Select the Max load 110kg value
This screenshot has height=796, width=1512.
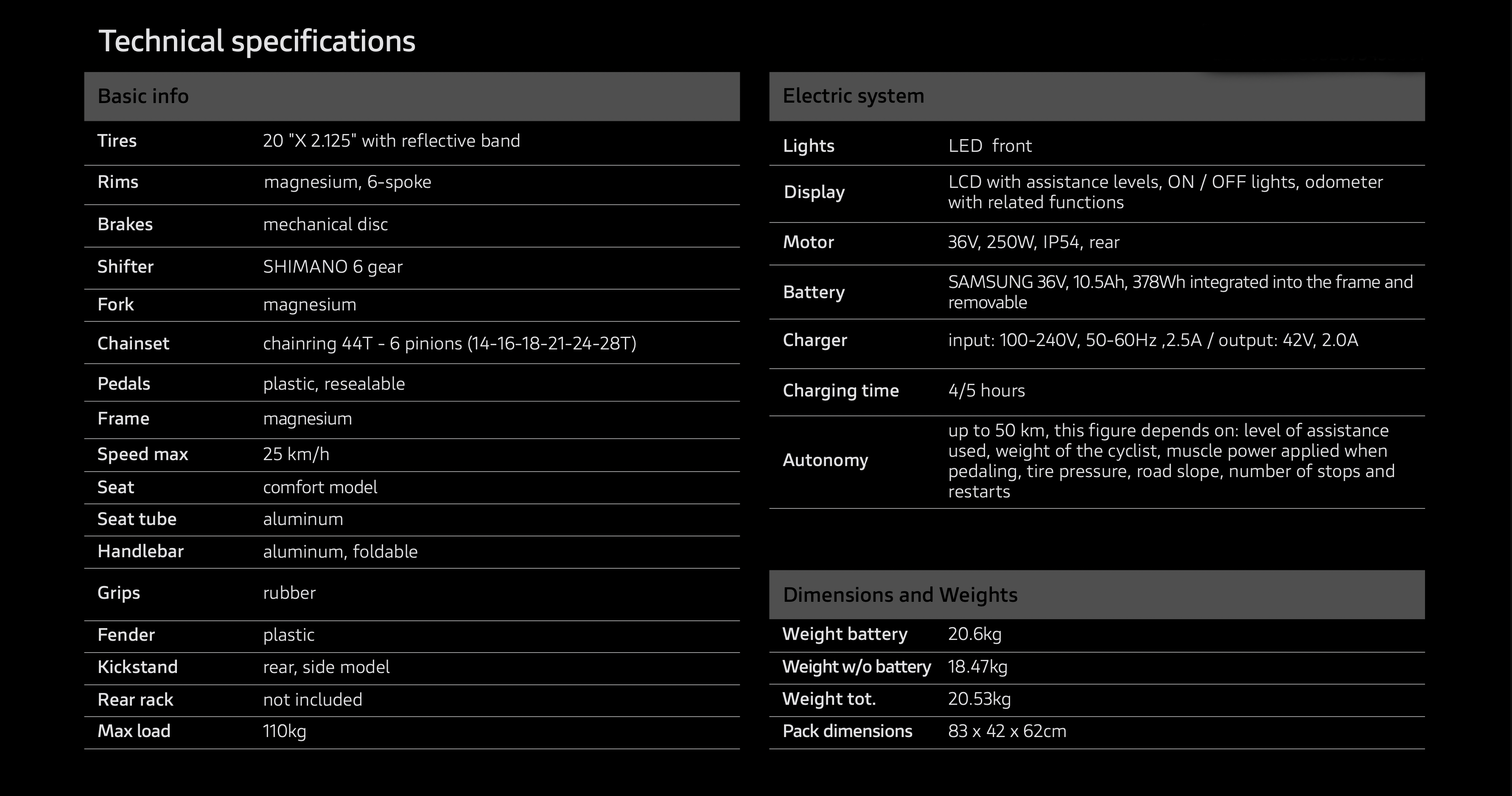[284, 731]
